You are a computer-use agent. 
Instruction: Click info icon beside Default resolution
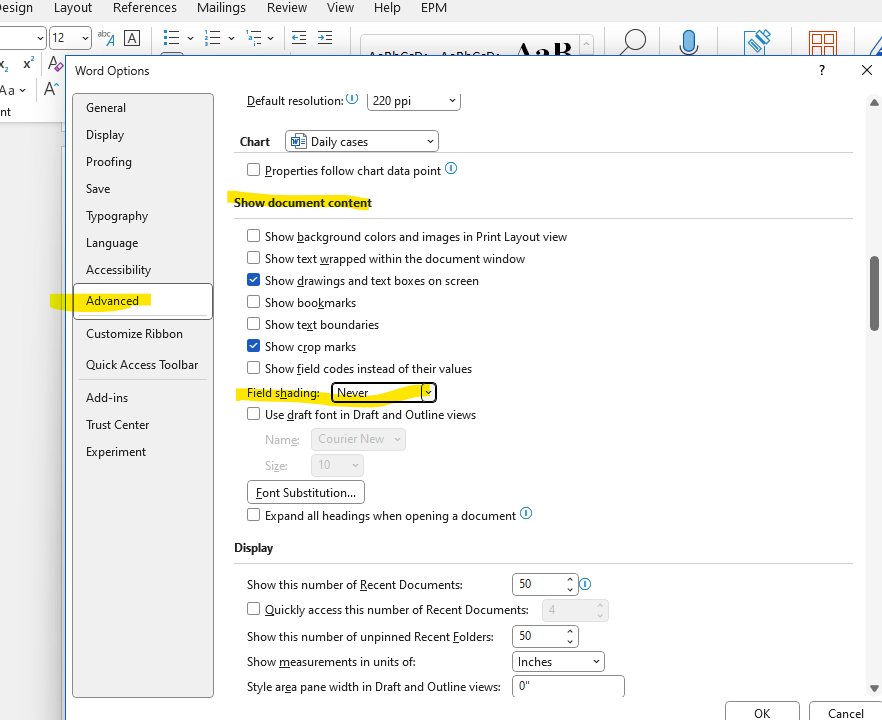pos(352,100)
